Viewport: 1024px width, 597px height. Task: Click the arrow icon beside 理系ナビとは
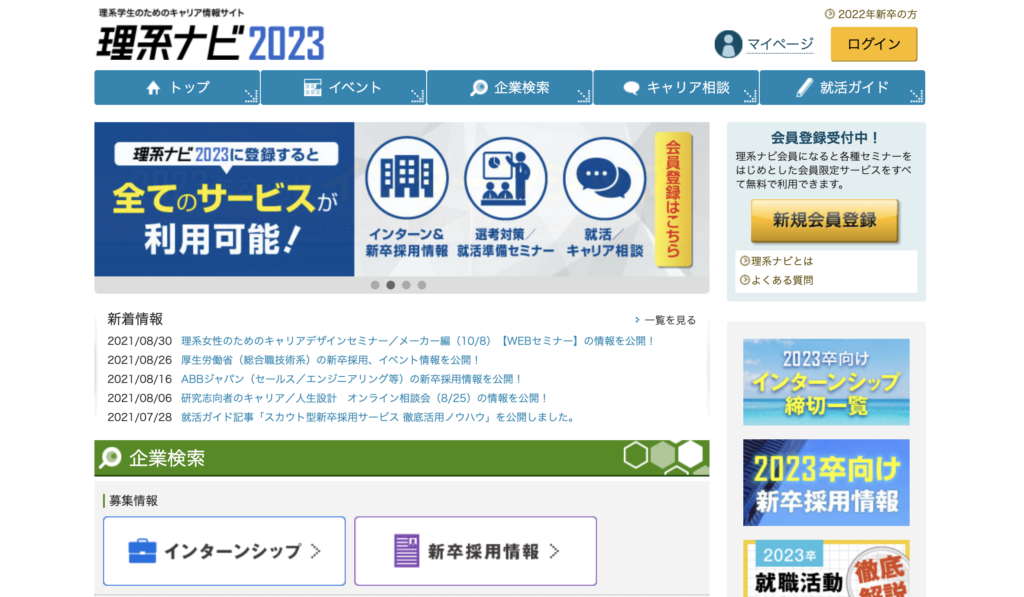pyautogui.click(x=744, y=261)
